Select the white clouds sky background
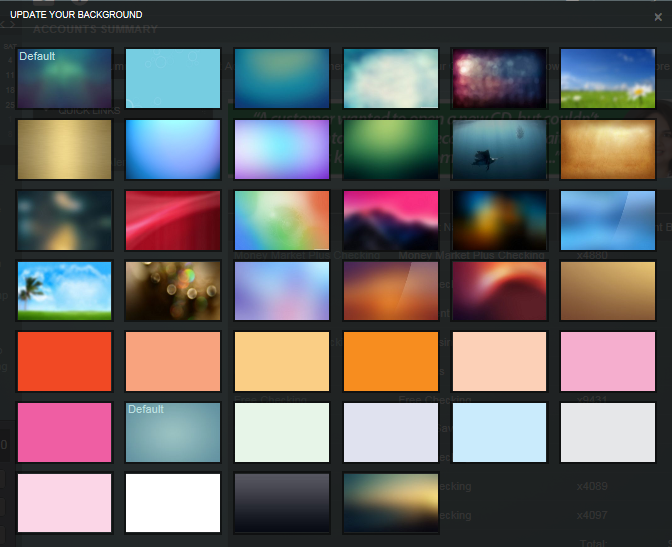Viewport: 672px width, 547px height. point(391,78)
